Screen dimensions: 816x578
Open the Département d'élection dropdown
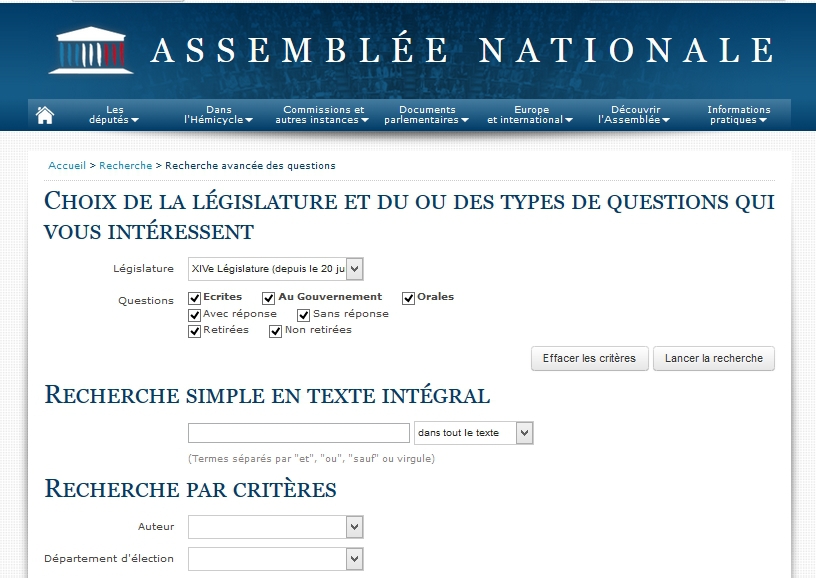tap(275, 559)
